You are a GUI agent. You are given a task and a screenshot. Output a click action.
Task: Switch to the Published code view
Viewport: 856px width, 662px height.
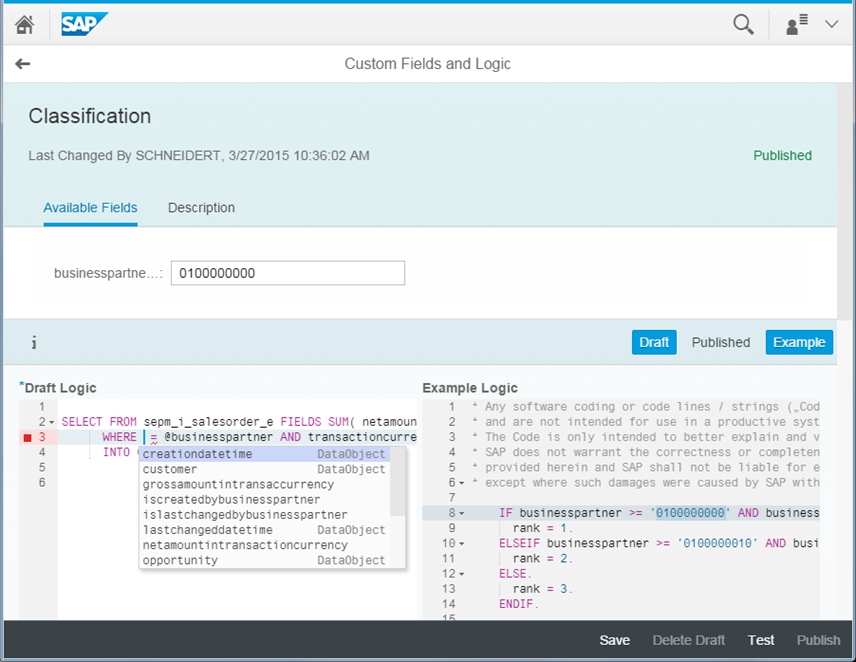[x=720, y=342]
